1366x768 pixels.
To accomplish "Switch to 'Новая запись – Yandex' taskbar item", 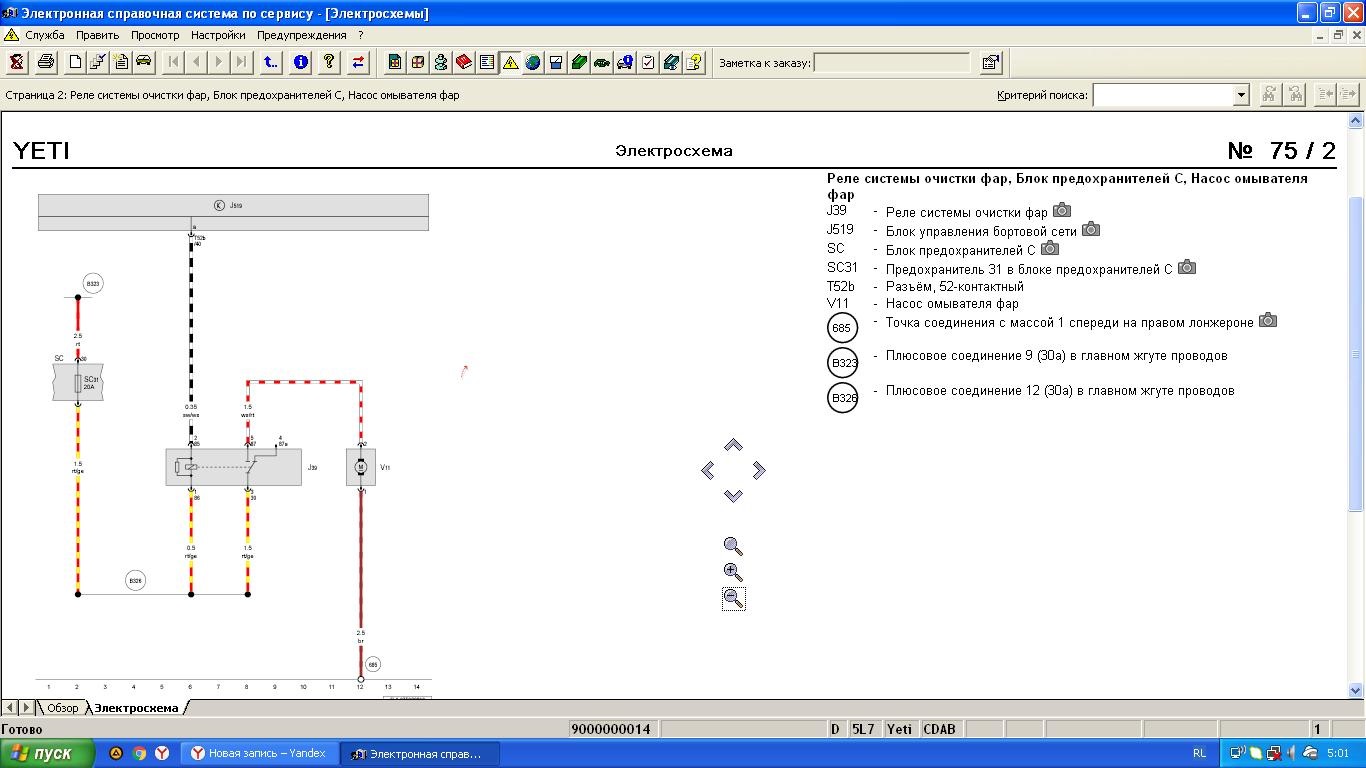I will [261, 753].
